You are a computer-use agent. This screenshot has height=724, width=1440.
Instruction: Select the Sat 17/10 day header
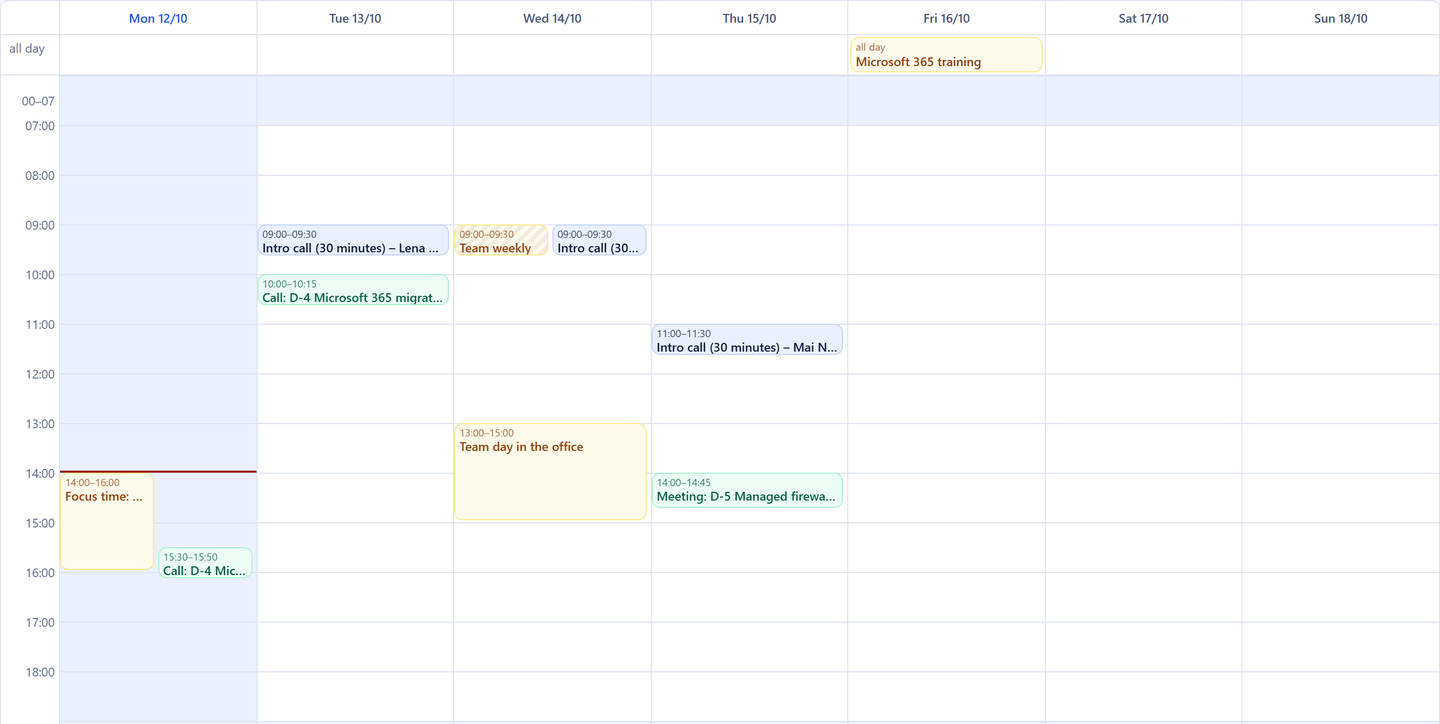coord(1143,18)
